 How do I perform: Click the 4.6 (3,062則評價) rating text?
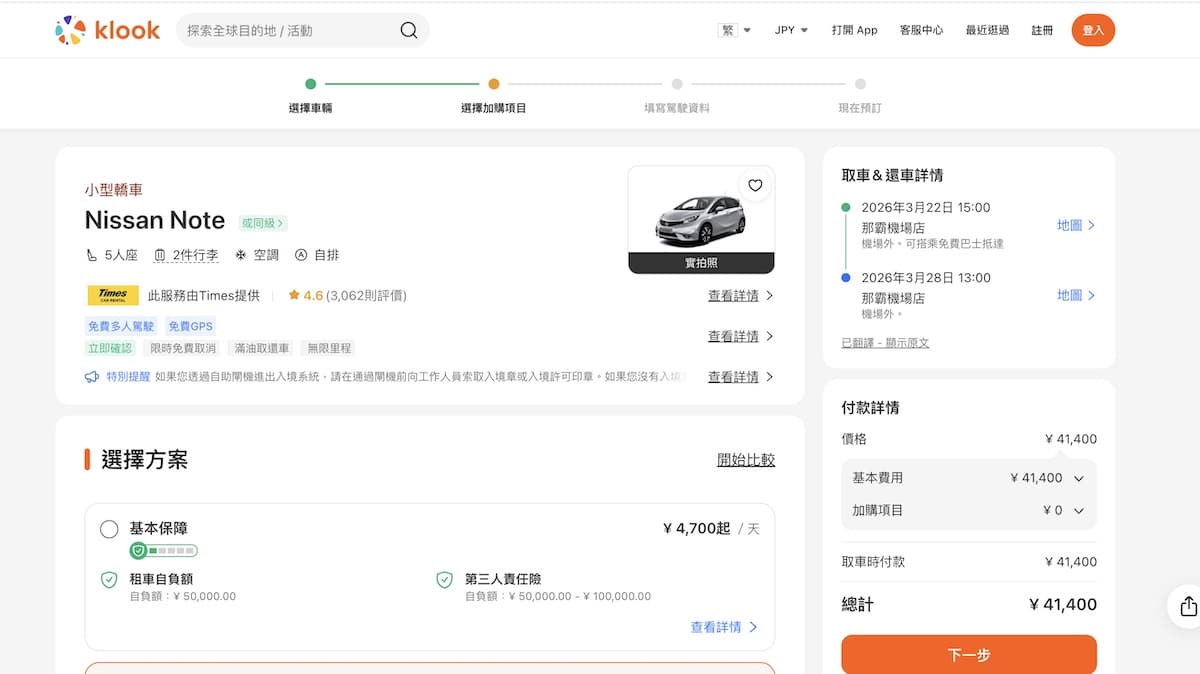point(355,295)
